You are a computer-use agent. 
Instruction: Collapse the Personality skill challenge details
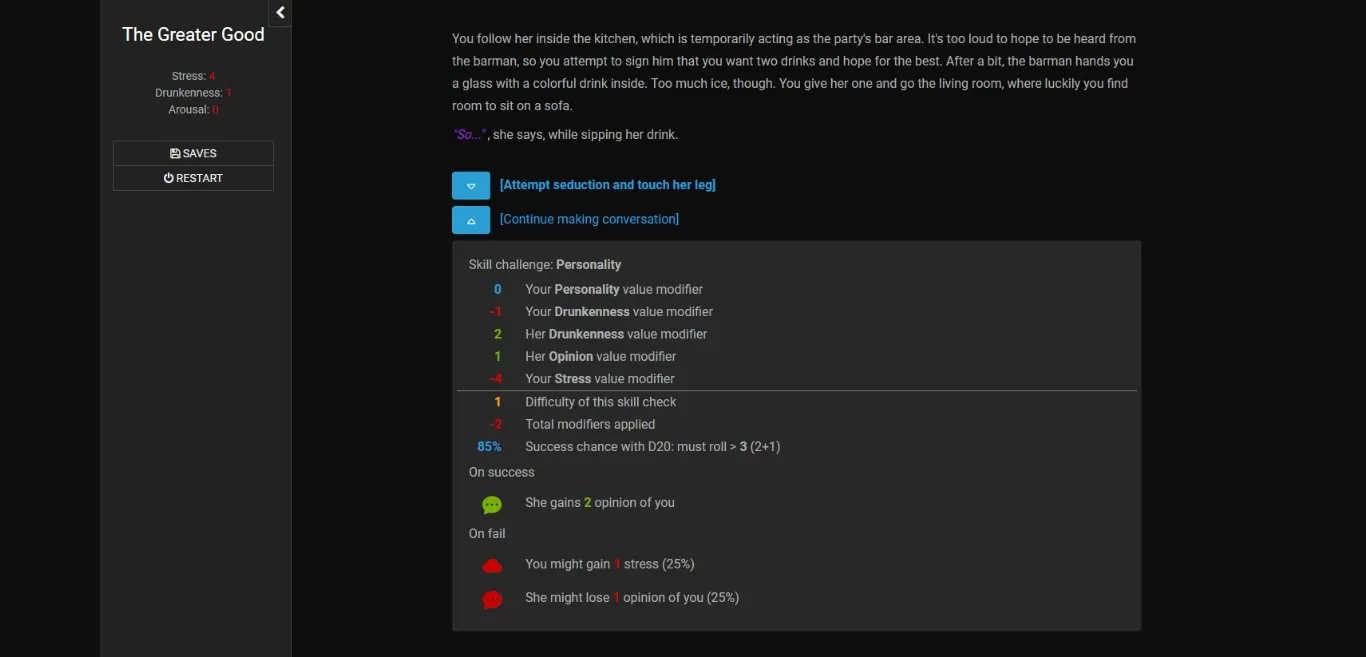(471, 219)
